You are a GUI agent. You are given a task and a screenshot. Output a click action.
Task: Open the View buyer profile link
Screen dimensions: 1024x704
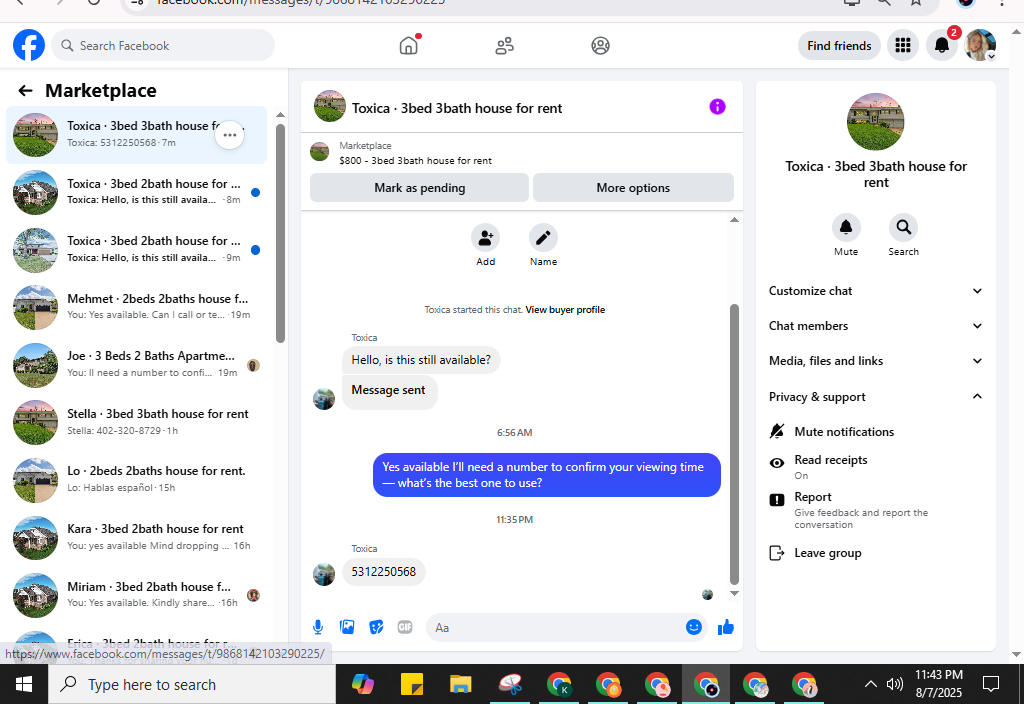pos(565,310)
